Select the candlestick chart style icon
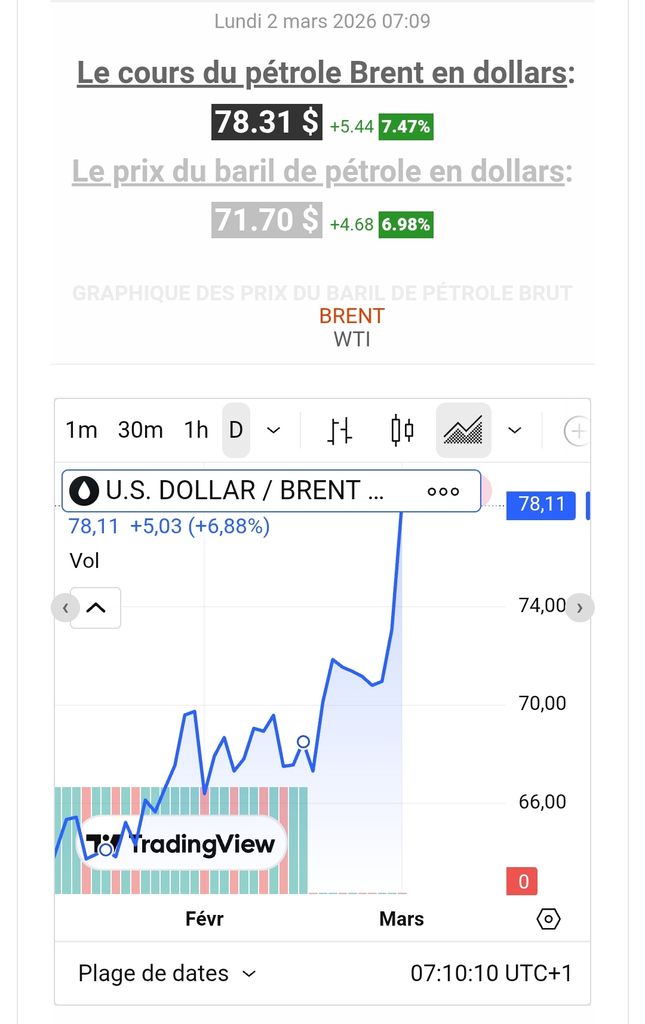The image size is (645, 1024). [402, 431]
